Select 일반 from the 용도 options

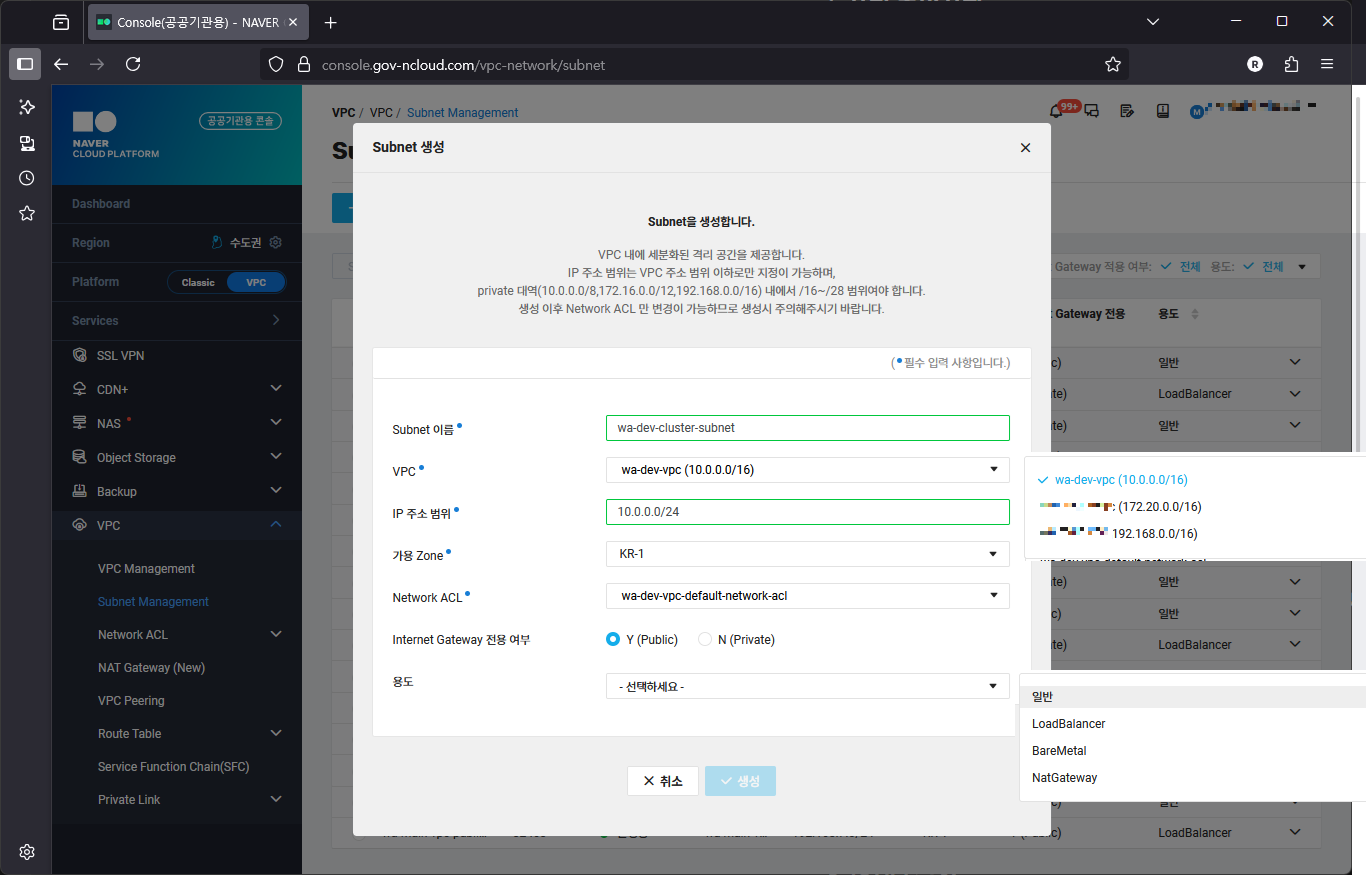pos(1193,697)
